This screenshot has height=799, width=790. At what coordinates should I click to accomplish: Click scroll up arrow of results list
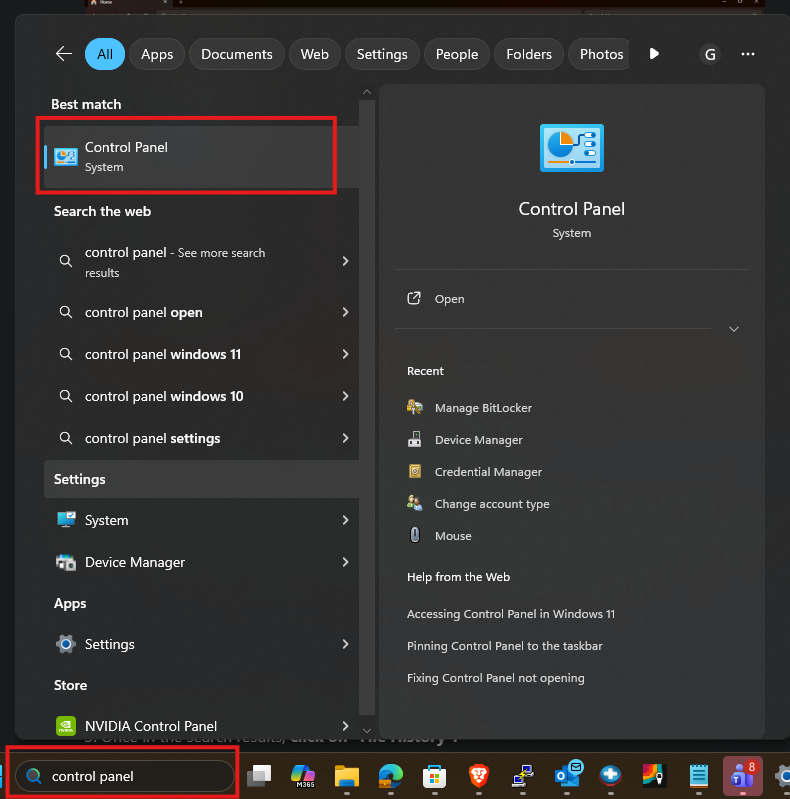coord(366,92)
